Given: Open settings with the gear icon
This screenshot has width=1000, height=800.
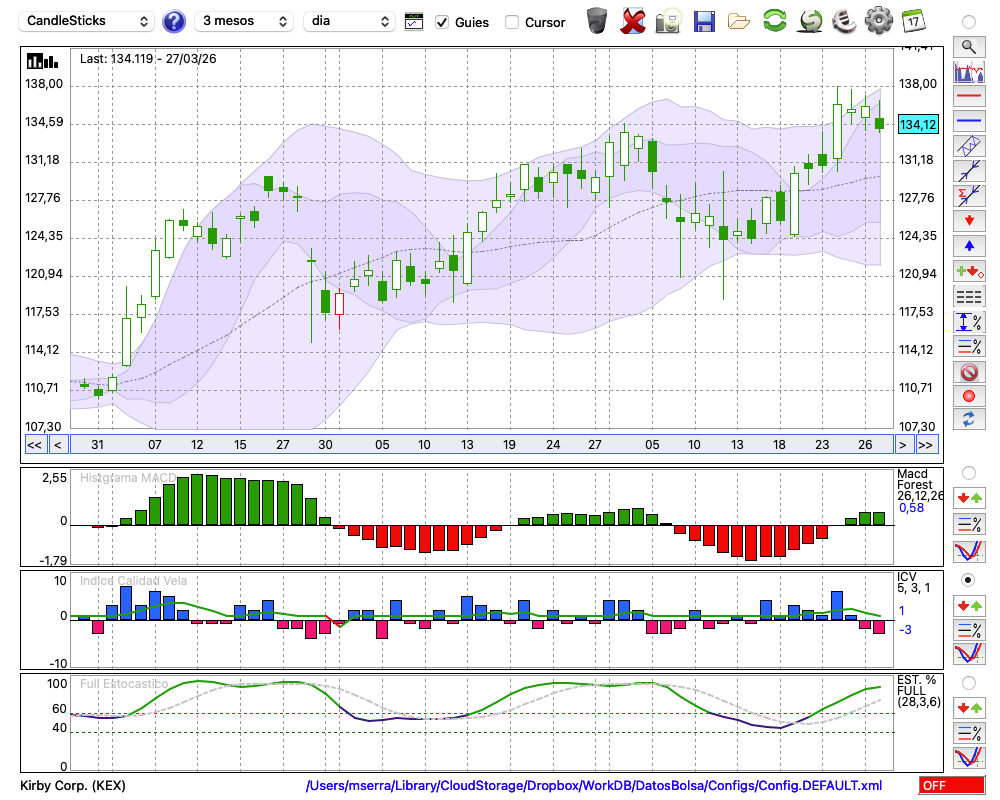Looking at the screenshot, I should click(878, 20).
